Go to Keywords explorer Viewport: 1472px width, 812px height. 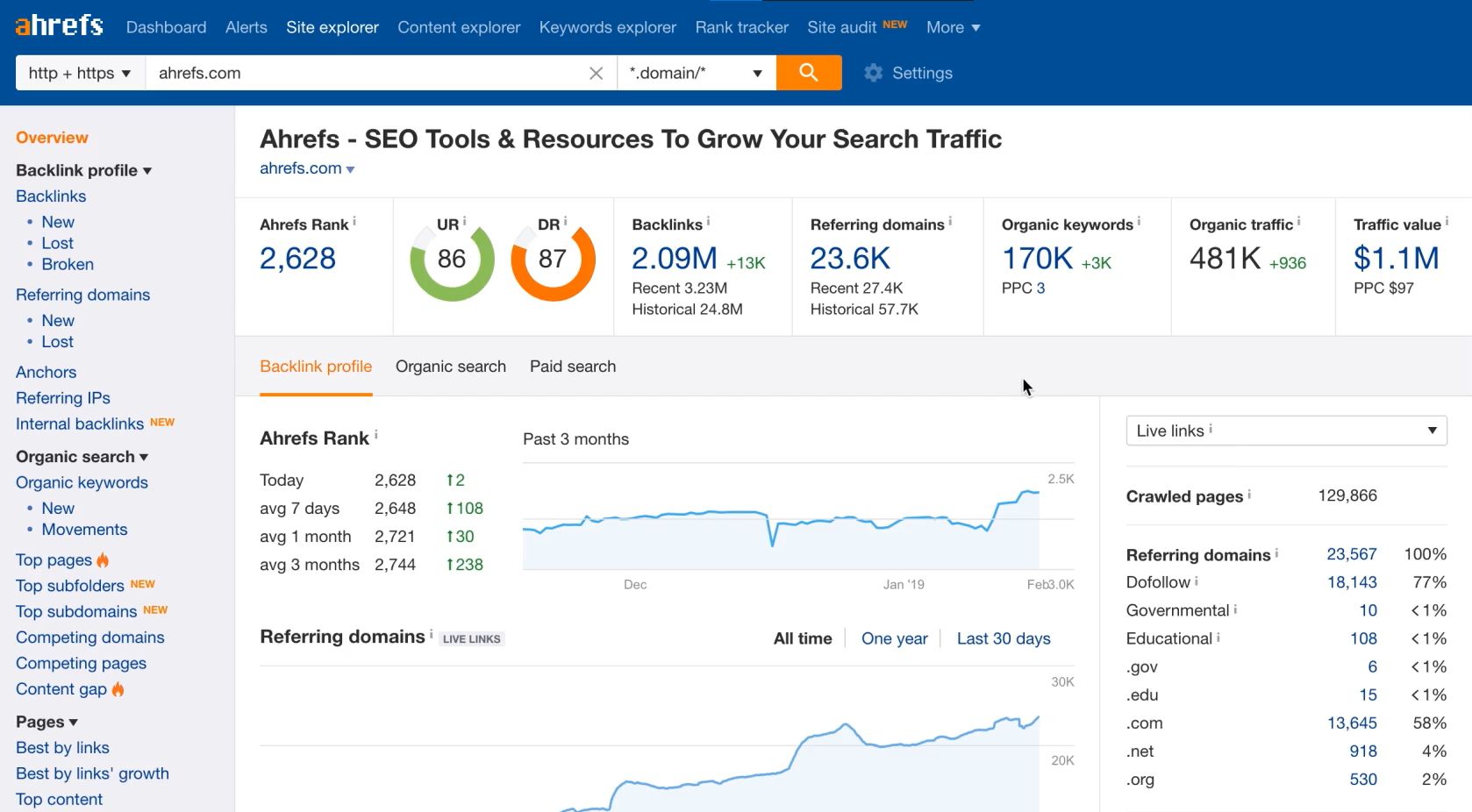click(x=608, y=27)
